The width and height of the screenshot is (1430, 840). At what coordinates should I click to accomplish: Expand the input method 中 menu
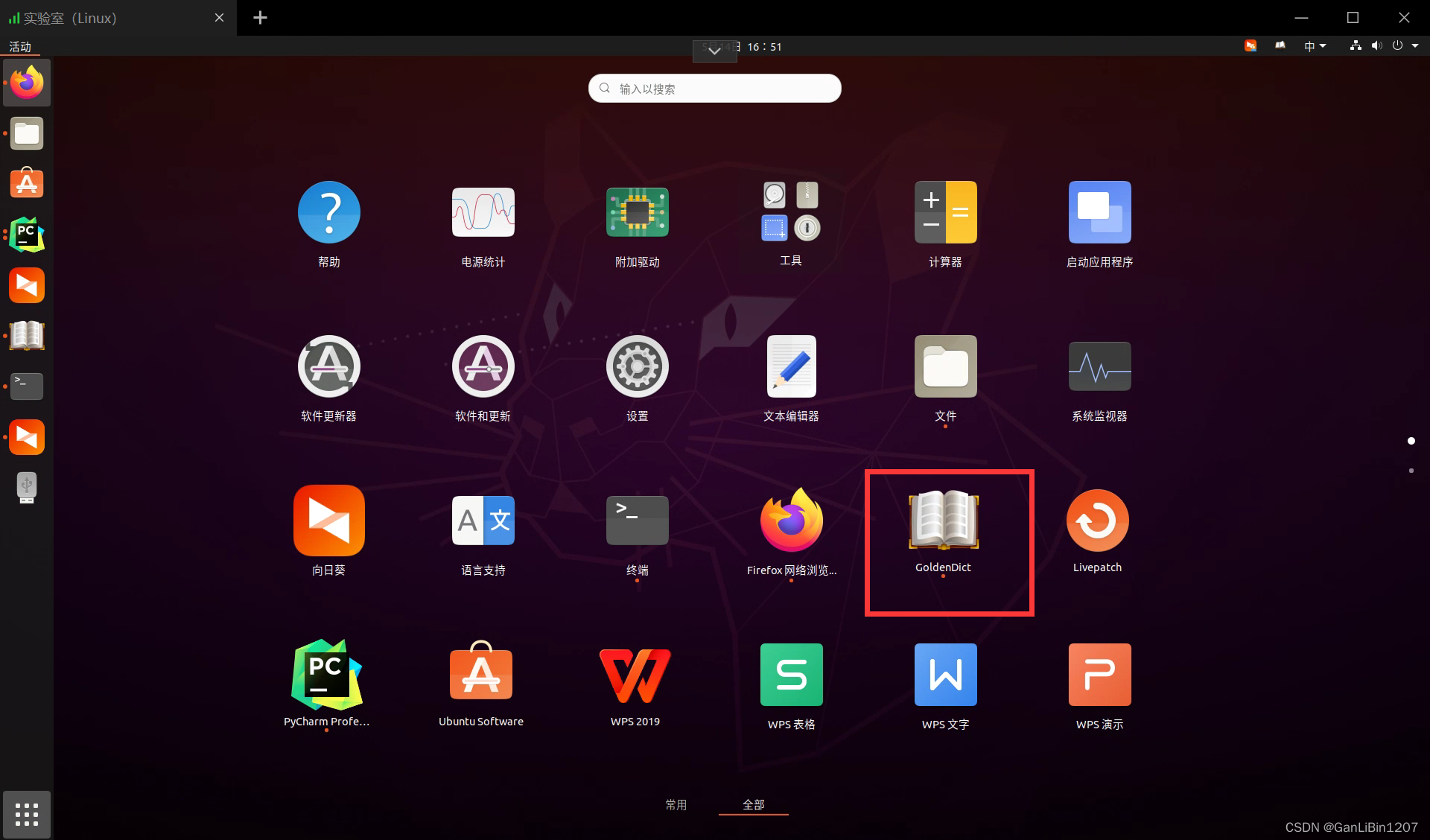click(x=1315, y=46)
